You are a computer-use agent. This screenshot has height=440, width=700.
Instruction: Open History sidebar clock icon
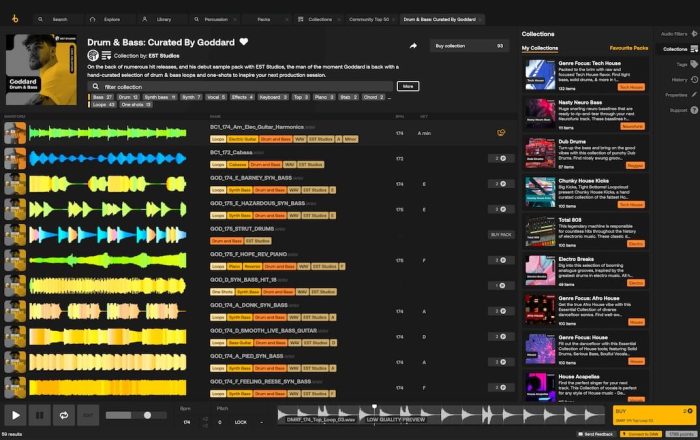[694, 79]
